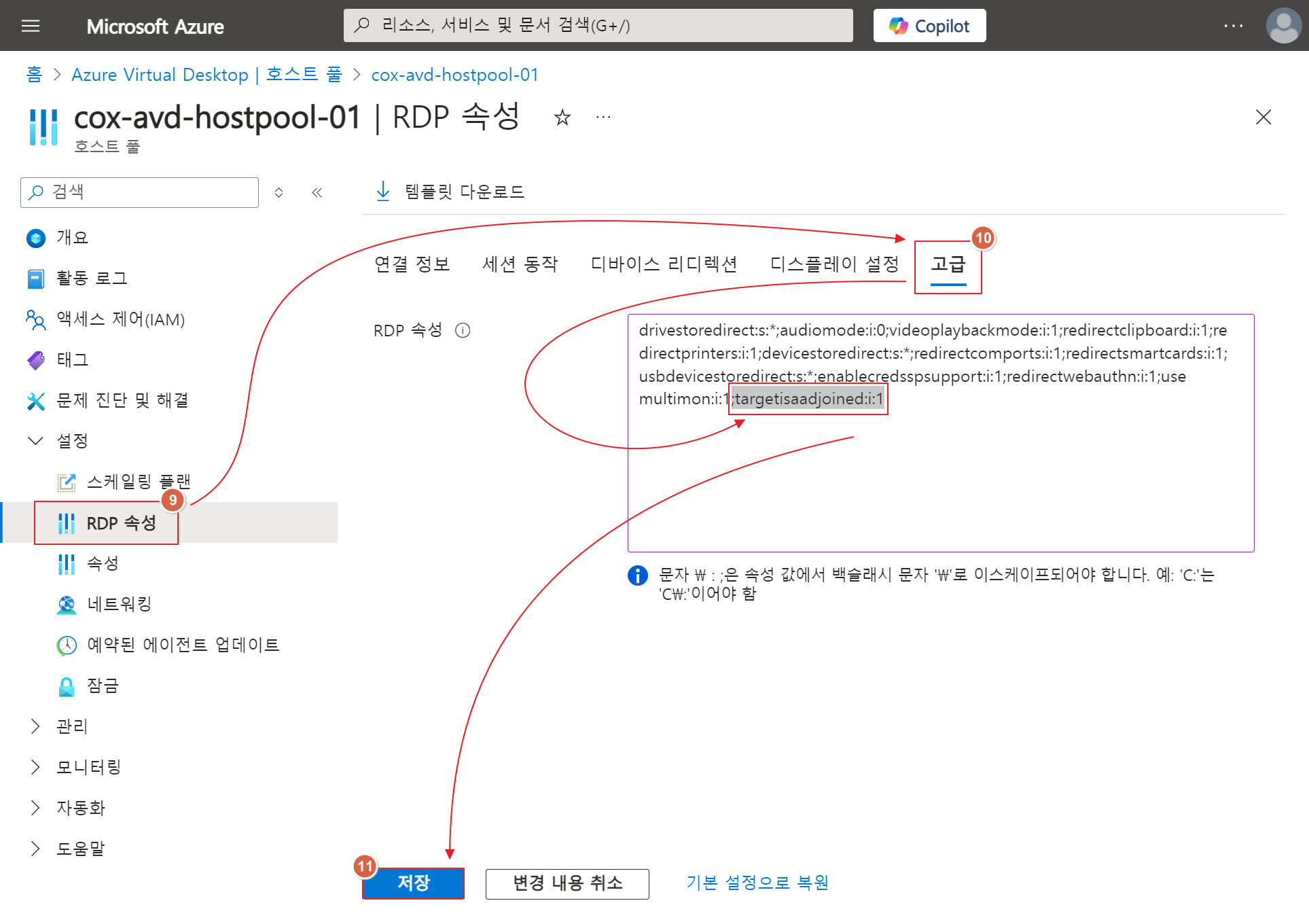1309x924 pixels.
Task: Open Azure Virtual Desktop | 호스트 풀 breadcrumb
Action: [207, 75]
